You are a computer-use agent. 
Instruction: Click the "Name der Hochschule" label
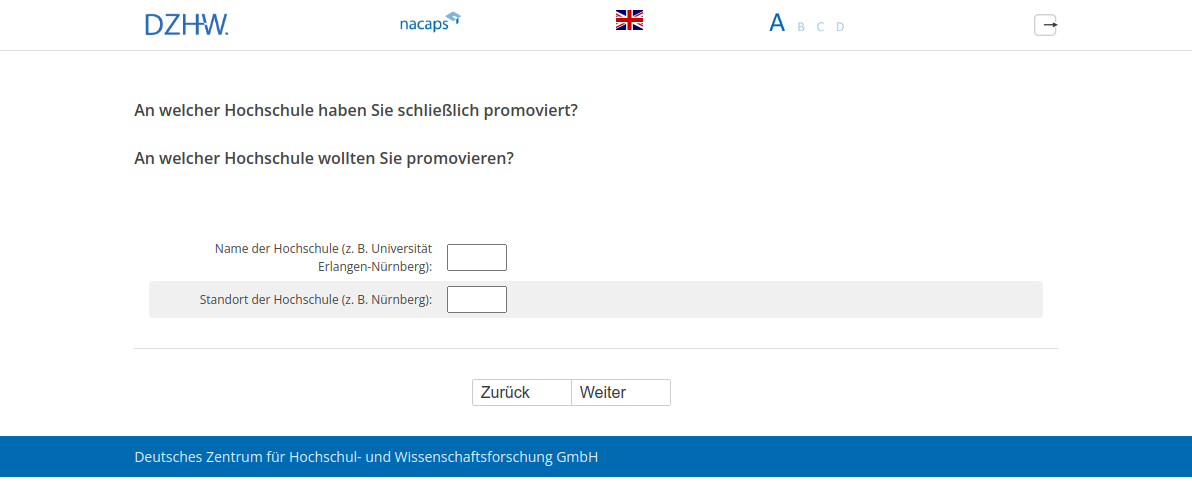click(x=323, y=257)
